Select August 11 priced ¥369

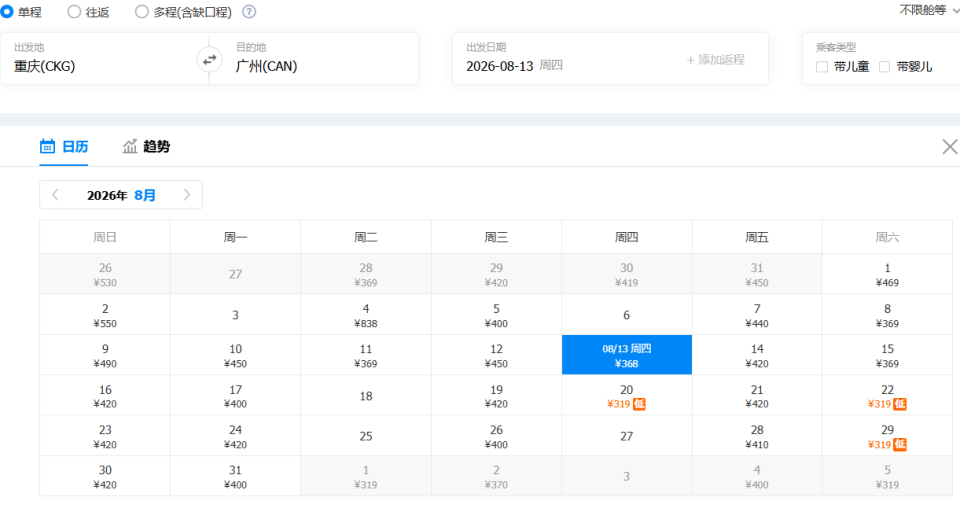click(x=366, y=355)
